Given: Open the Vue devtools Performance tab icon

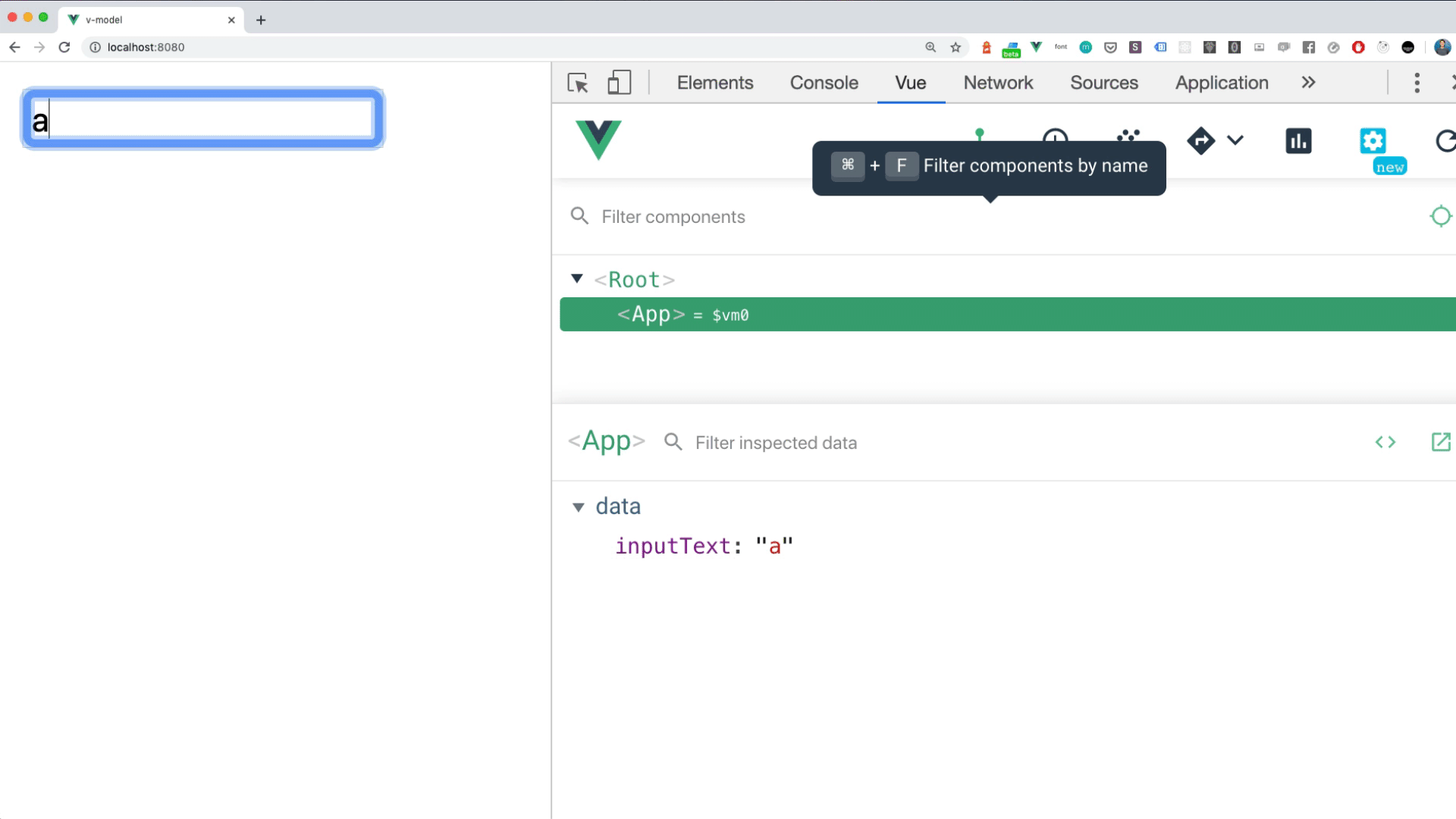Looking at the screenshot, I should [1298, 141].
